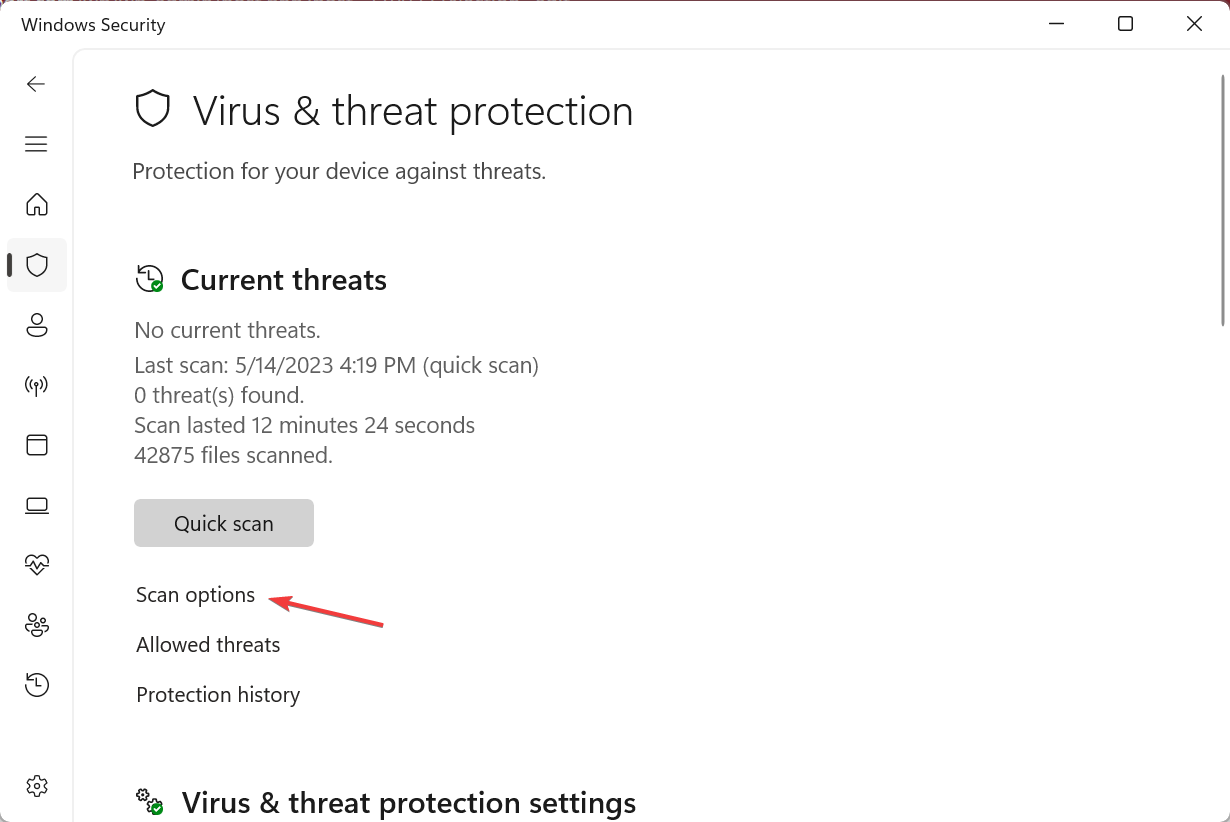Screen dimensions: 1230x822
Task: Open Family options sidebar icon
Action: click(37, 625)
